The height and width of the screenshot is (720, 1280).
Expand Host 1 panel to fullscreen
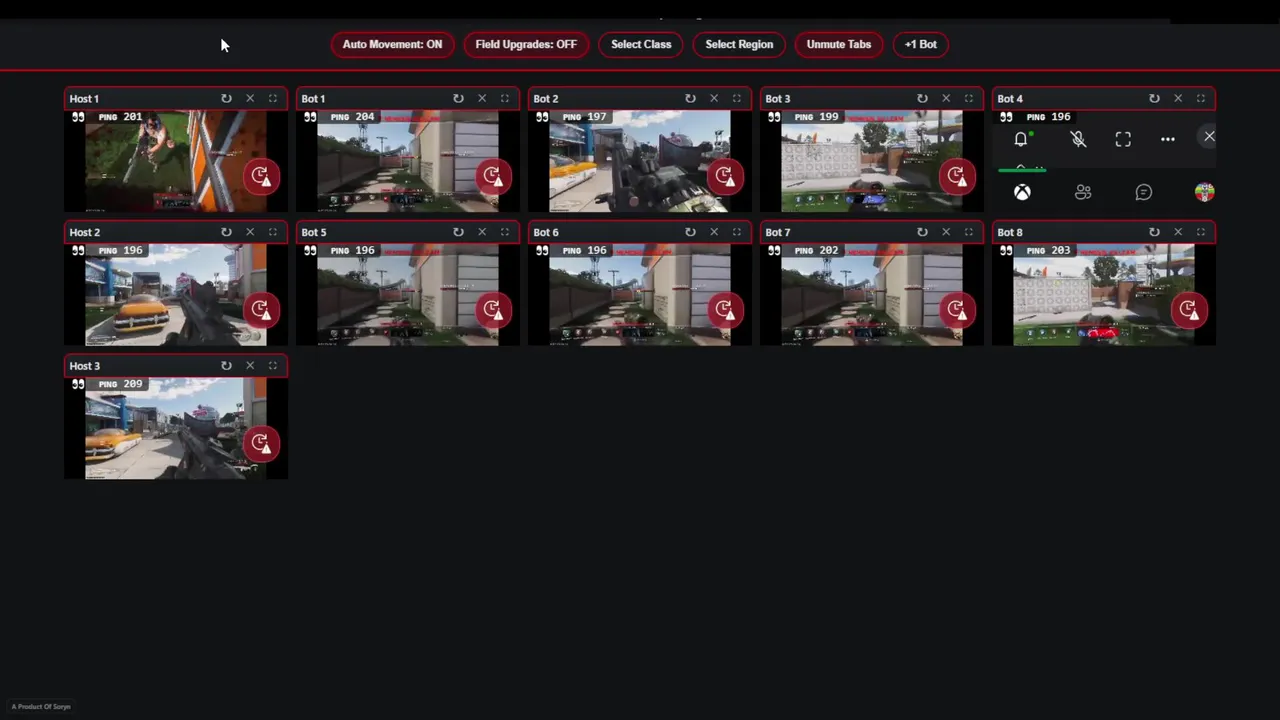point(272,98)
